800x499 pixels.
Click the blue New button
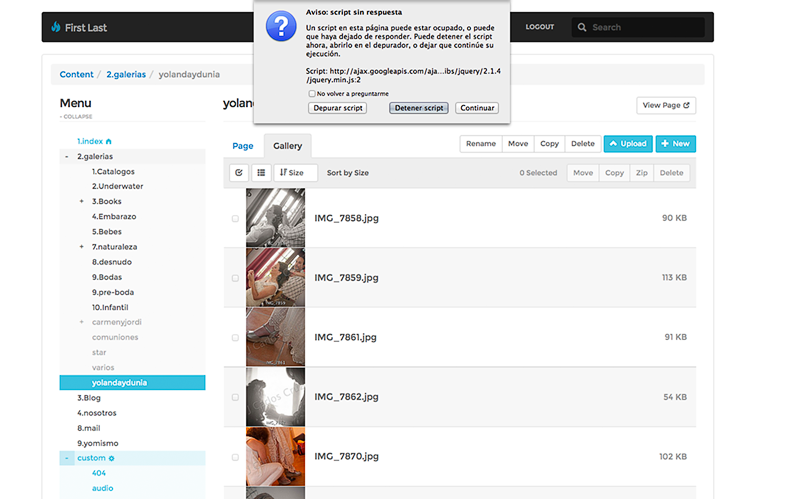pyautogui.click(x=676, y=144)
